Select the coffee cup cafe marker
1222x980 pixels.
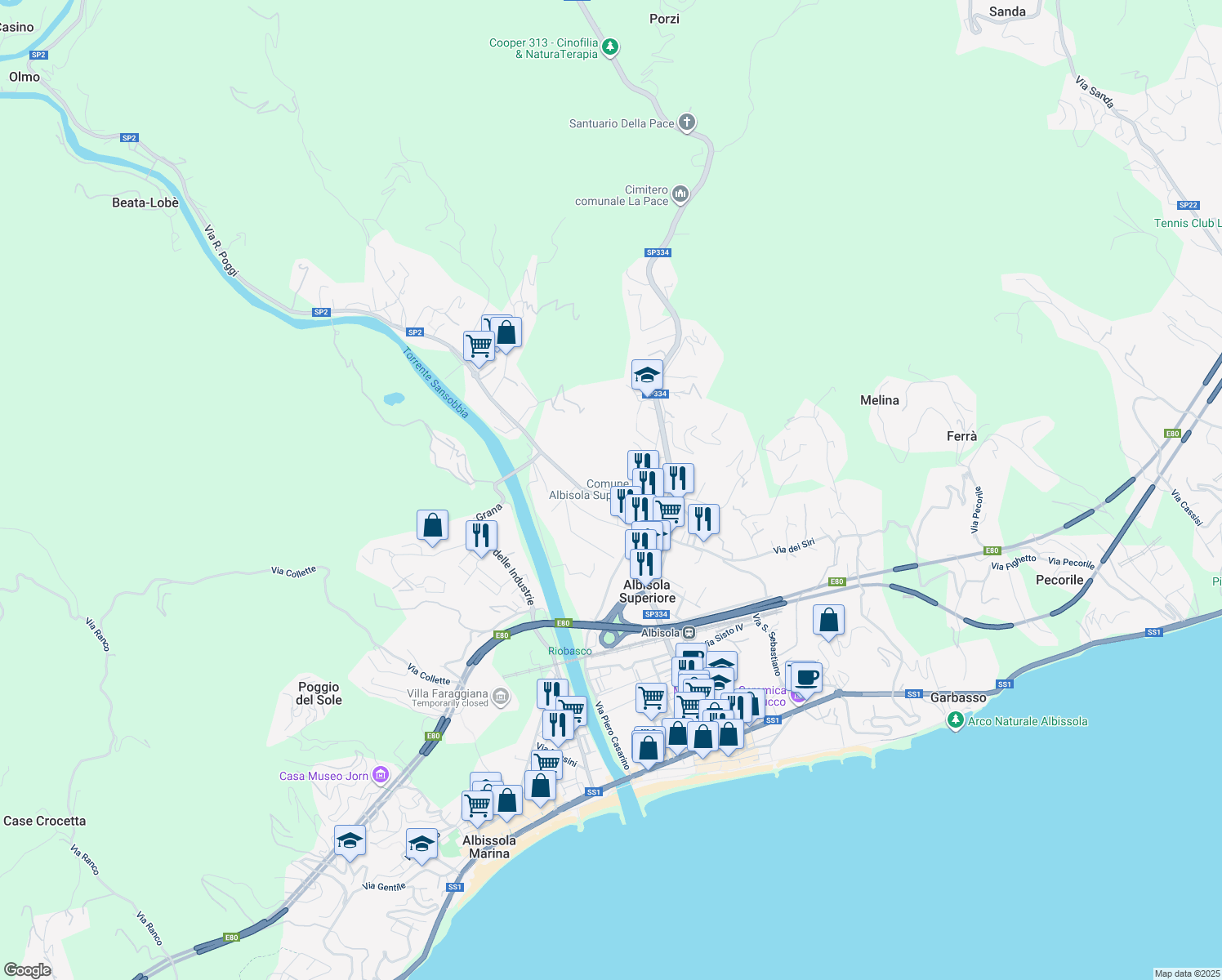pos(805,677)
